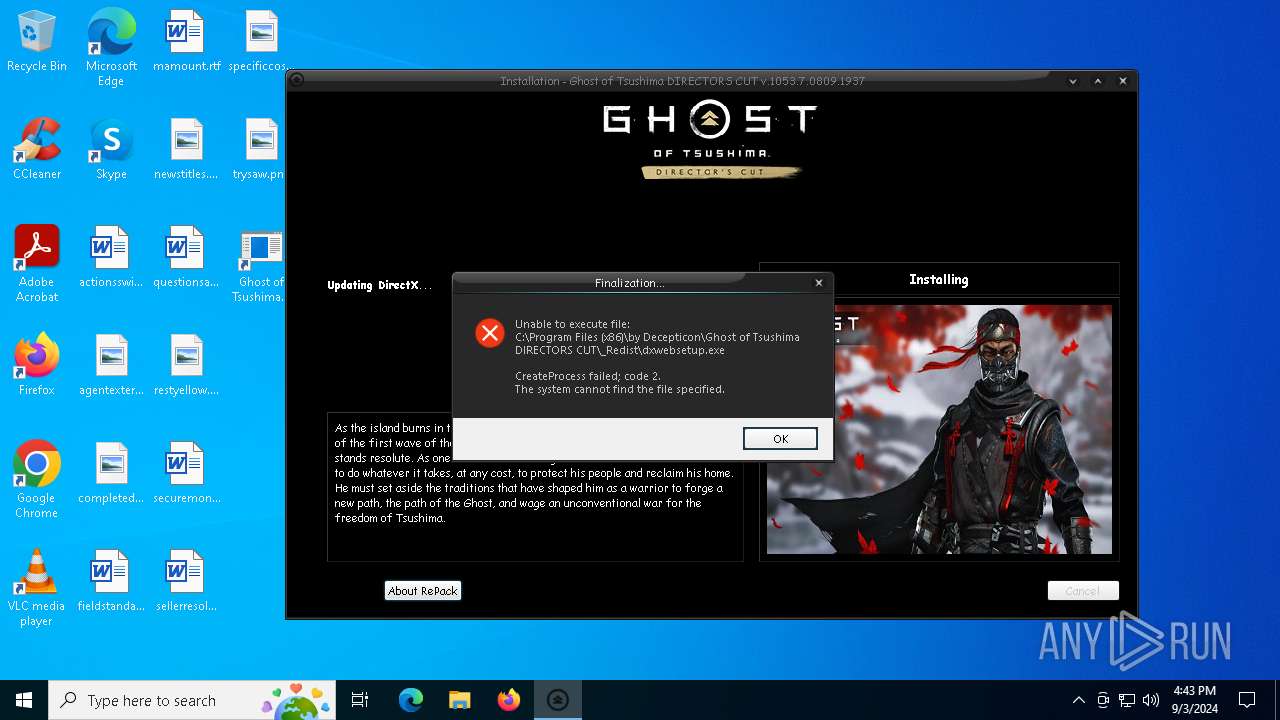Image resolution: width=1280 pixels, height=720 pixels.
Task: Select the actionsswi Word document icon
Action: (x=111, y=258)
